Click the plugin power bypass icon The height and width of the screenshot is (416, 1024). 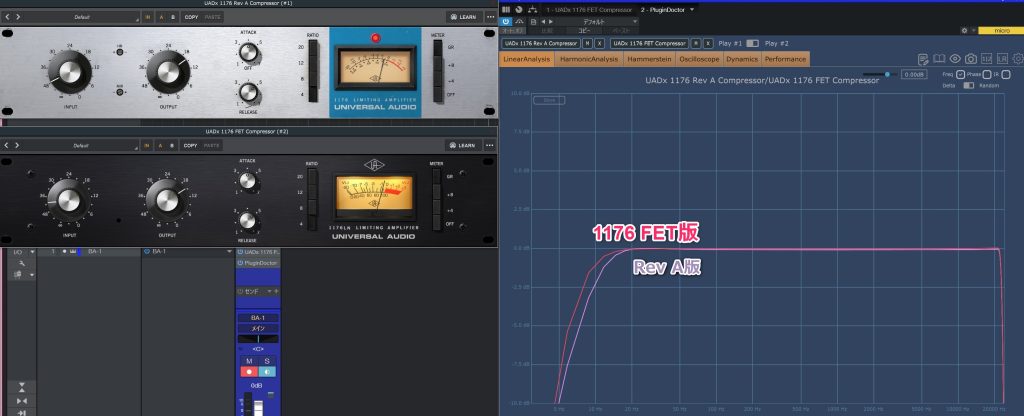pos(506,20)
